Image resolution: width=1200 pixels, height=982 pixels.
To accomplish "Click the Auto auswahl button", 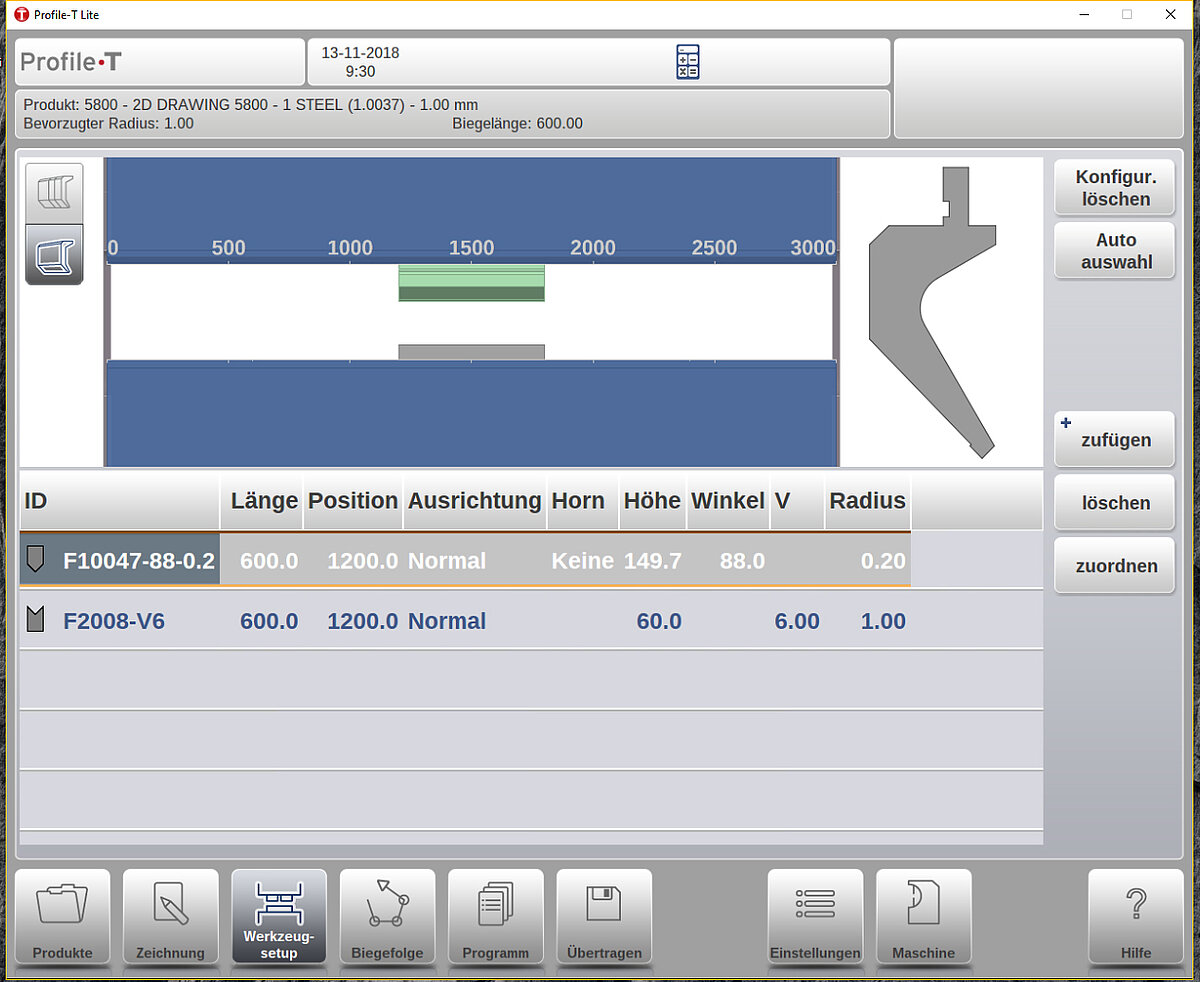I will 1114,251.
